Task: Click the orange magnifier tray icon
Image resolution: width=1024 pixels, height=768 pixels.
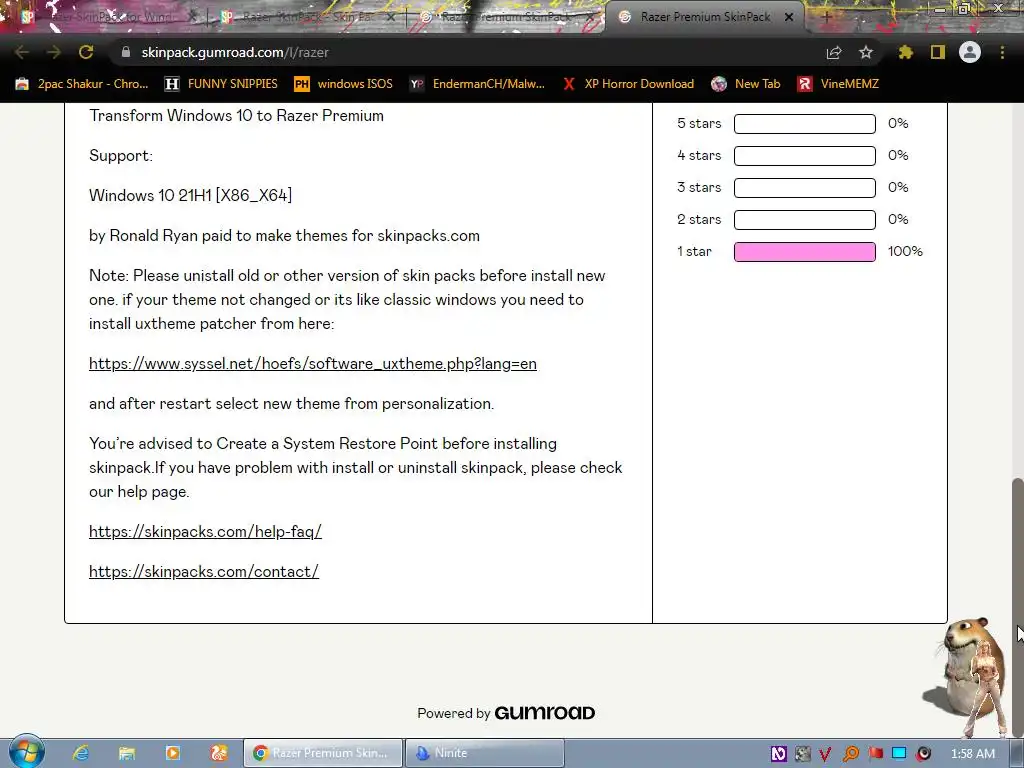Action: (x=851, y=754)
